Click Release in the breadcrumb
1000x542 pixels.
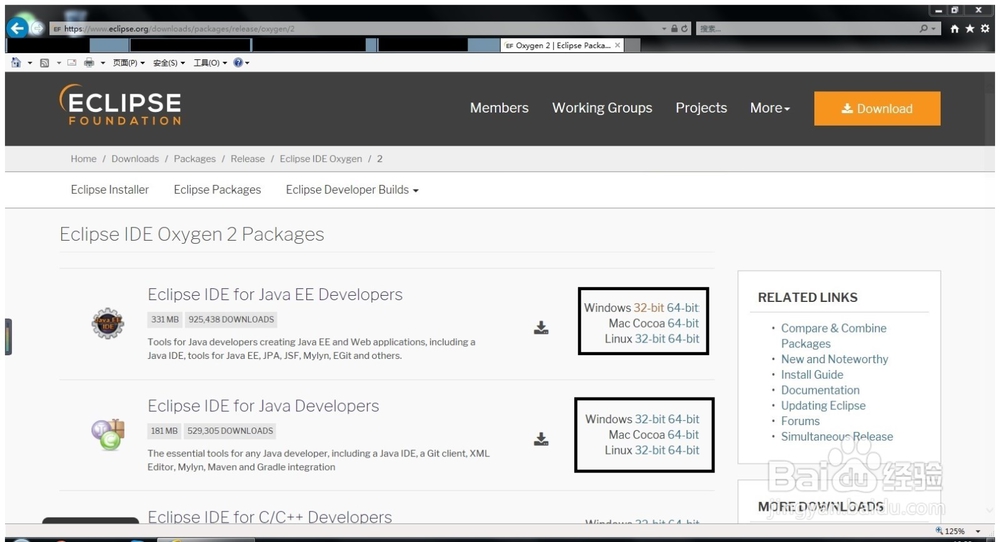(x=247, y=159)
